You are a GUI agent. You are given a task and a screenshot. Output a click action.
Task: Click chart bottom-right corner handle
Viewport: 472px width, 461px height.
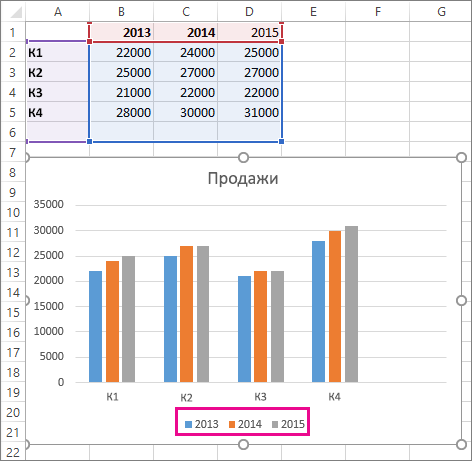[x=461, y=444]
